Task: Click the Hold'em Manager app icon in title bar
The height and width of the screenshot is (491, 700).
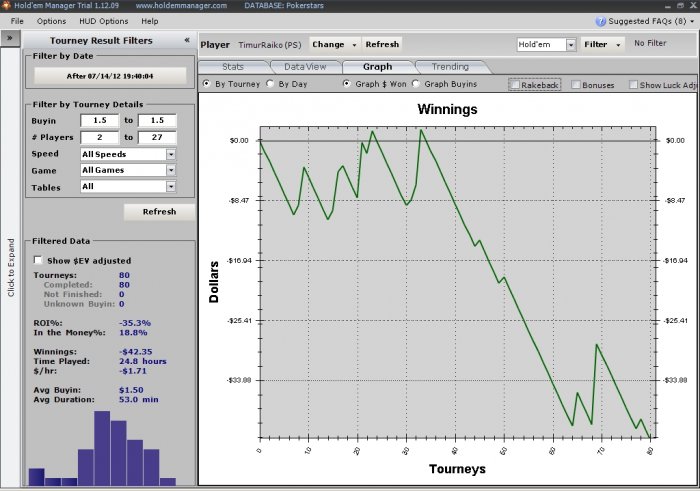Action: (6, 5)
